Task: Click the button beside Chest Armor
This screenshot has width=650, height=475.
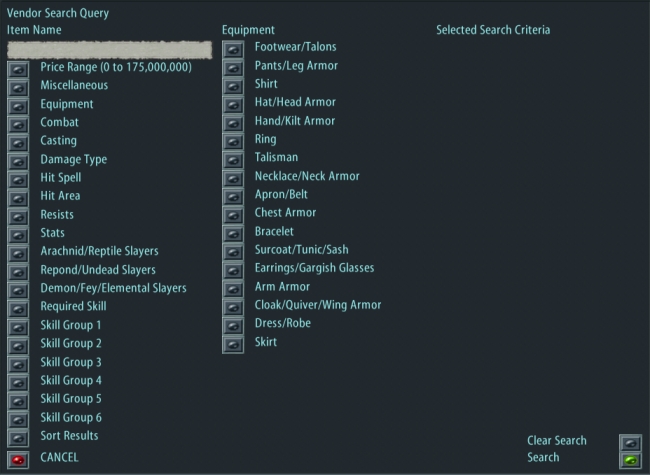Action: pyautogui.click(x=233, y=216)
